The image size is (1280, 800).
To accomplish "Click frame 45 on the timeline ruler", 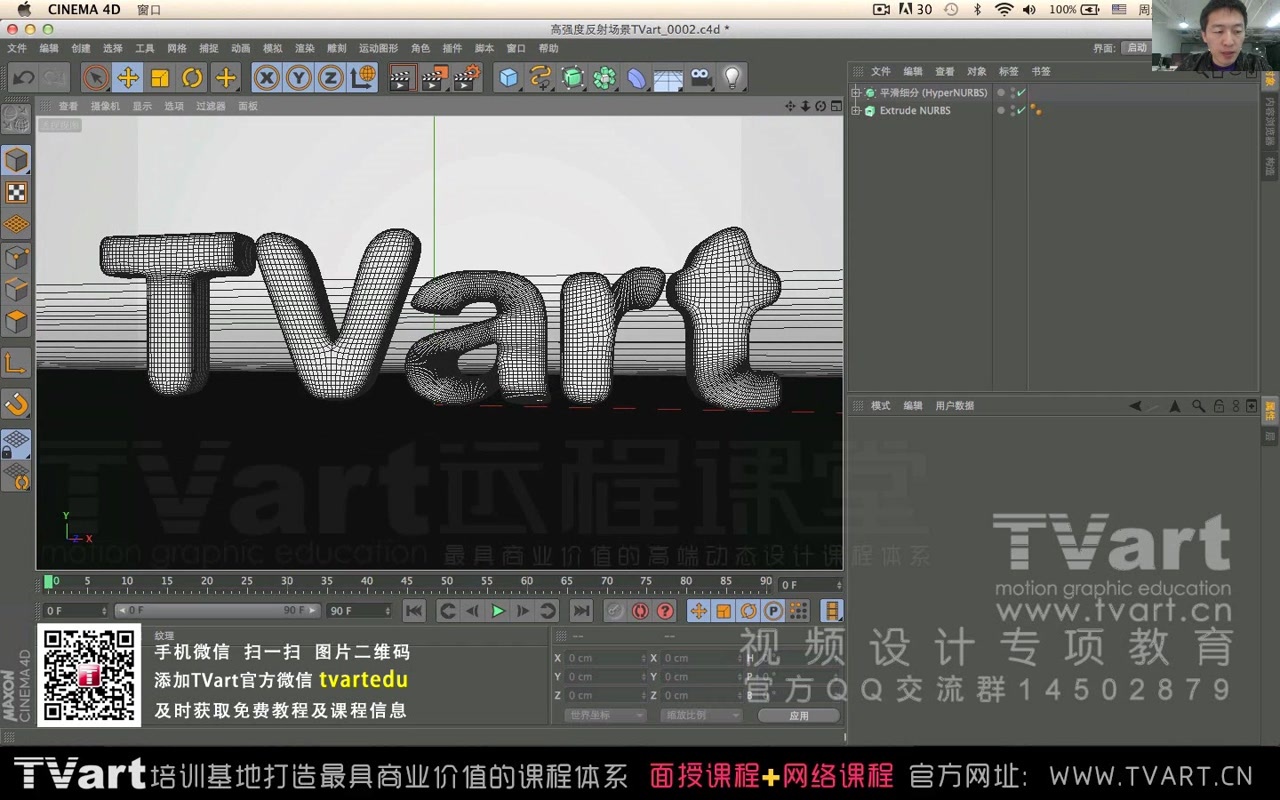I will coord(407,581).
